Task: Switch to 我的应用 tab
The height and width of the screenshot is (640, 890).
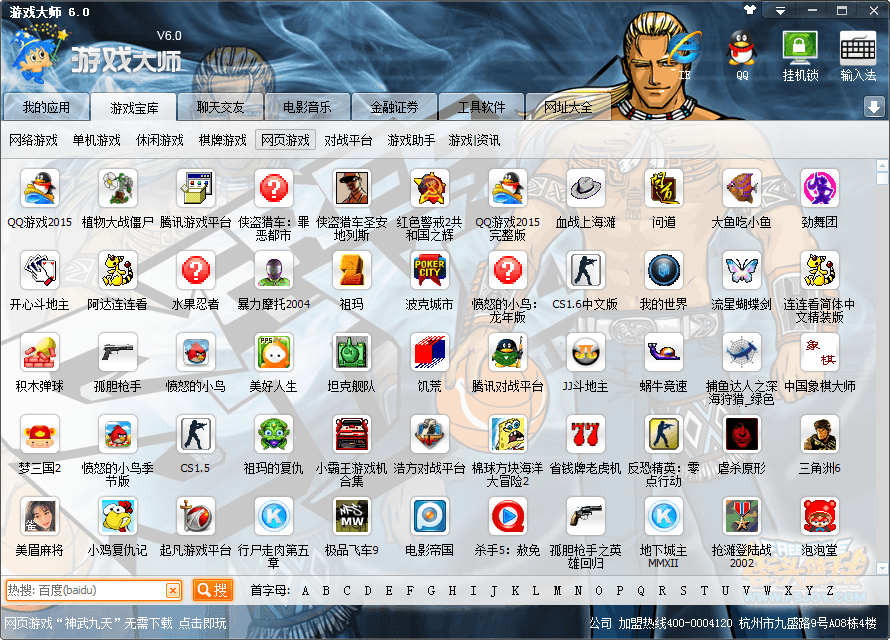Action: coord(47,107)
